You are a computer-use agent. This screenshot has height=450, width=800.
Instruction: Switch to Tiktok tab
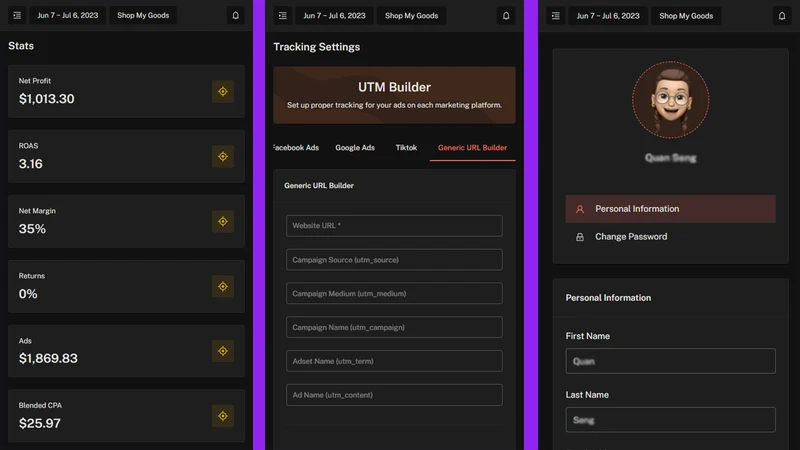click(x=406, y=147)
